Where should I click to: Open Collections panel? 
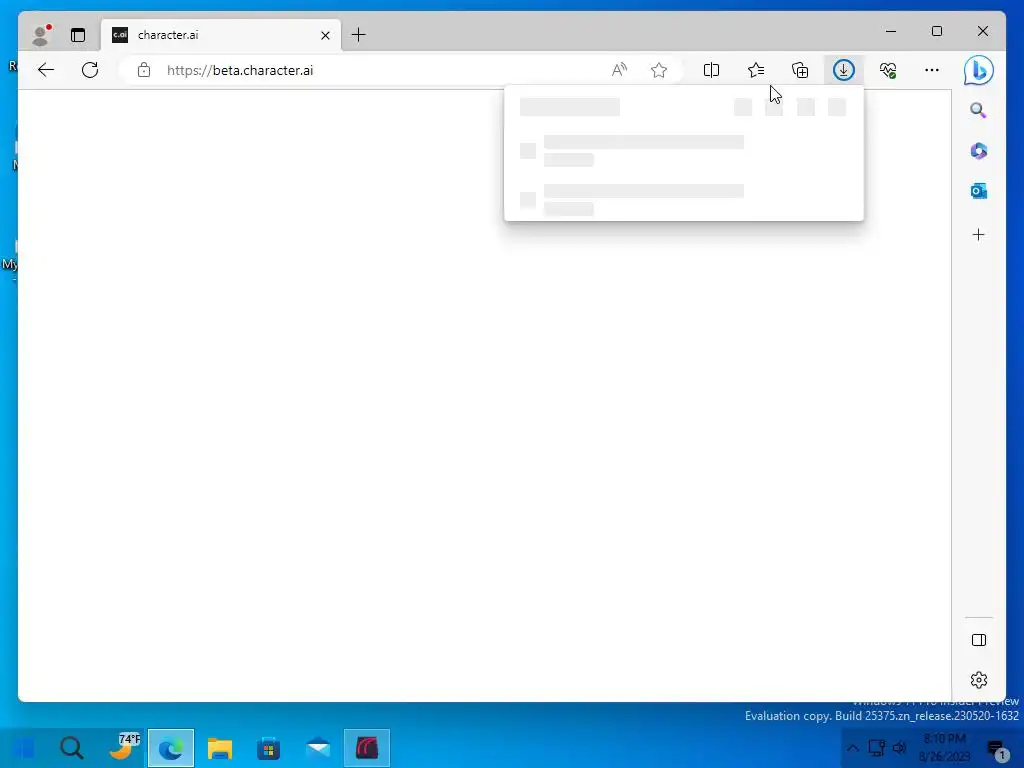[x=800, y=70]
